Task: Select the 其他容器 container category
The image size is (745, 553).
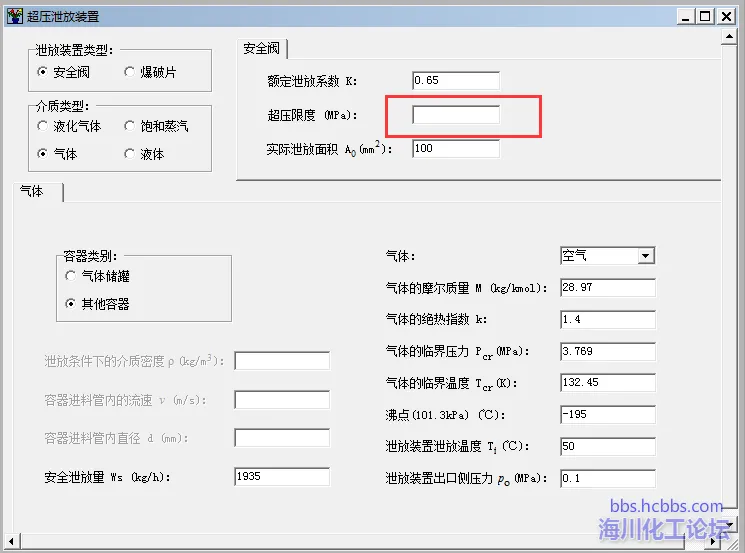Action: [x=71, y=303]
